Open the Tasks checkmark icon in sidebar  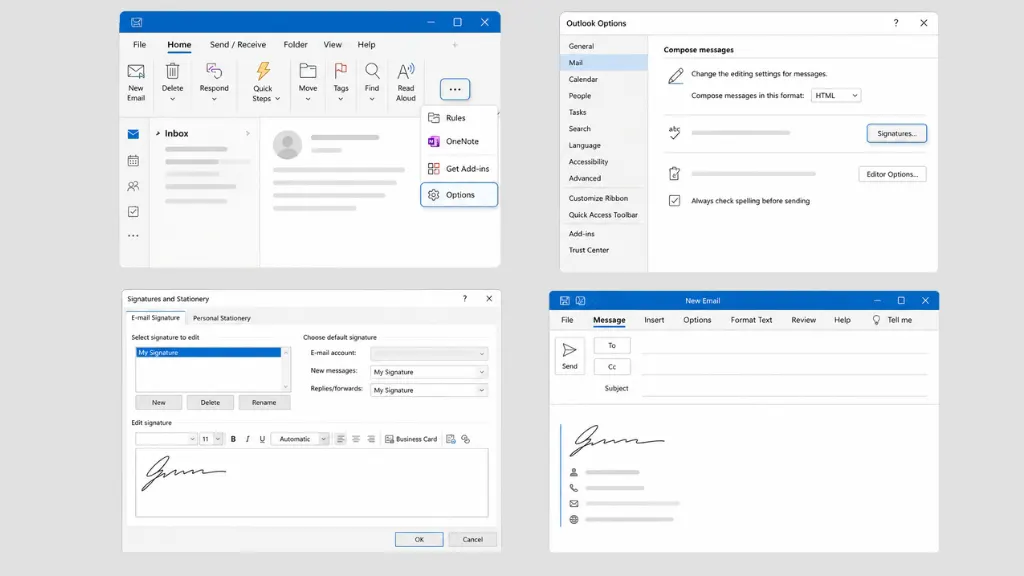[133, 212]
